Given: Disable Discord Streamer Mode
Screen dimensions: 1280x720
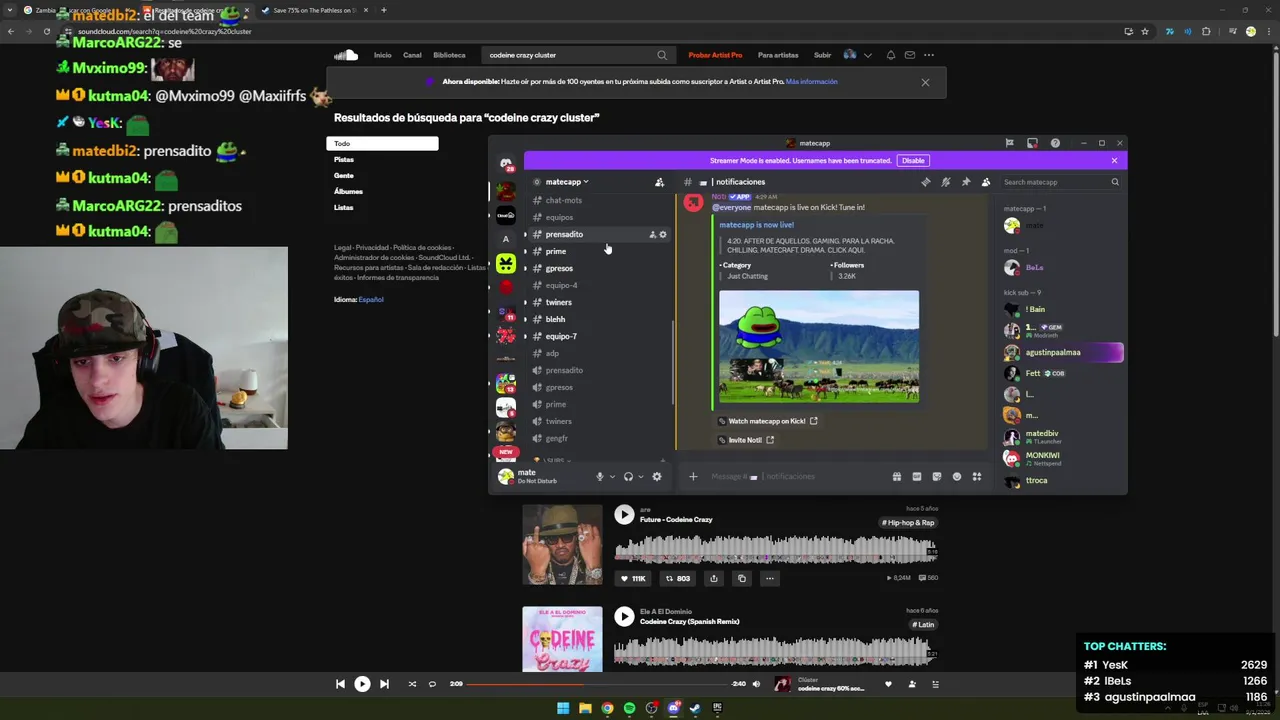Looking at the screenshot, I should pos(913,160).
